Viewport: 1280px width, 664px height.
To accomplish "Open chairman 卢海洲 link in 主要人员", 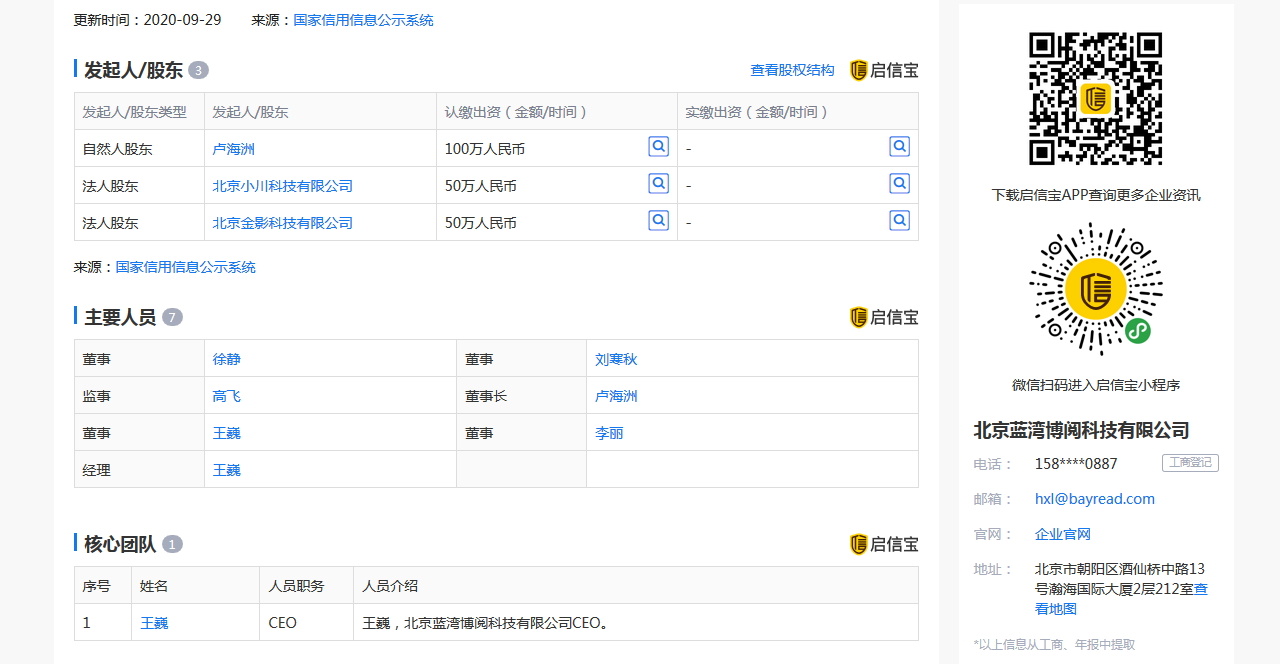I will tap(616, 396).
